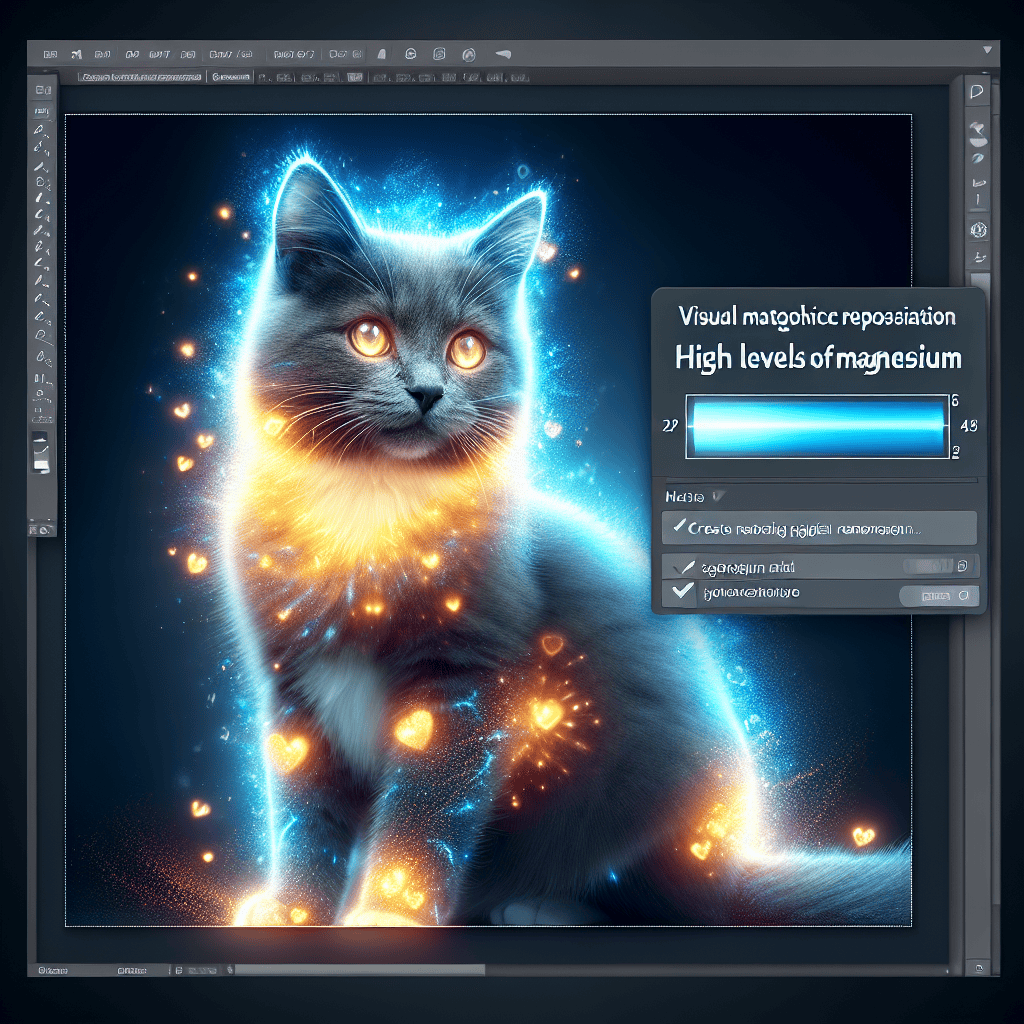Image resolution: width=1024 pixels, height=1024 pixels.
Task: Click the "High levels of magnesium" heading
Action: pos(818,357)
